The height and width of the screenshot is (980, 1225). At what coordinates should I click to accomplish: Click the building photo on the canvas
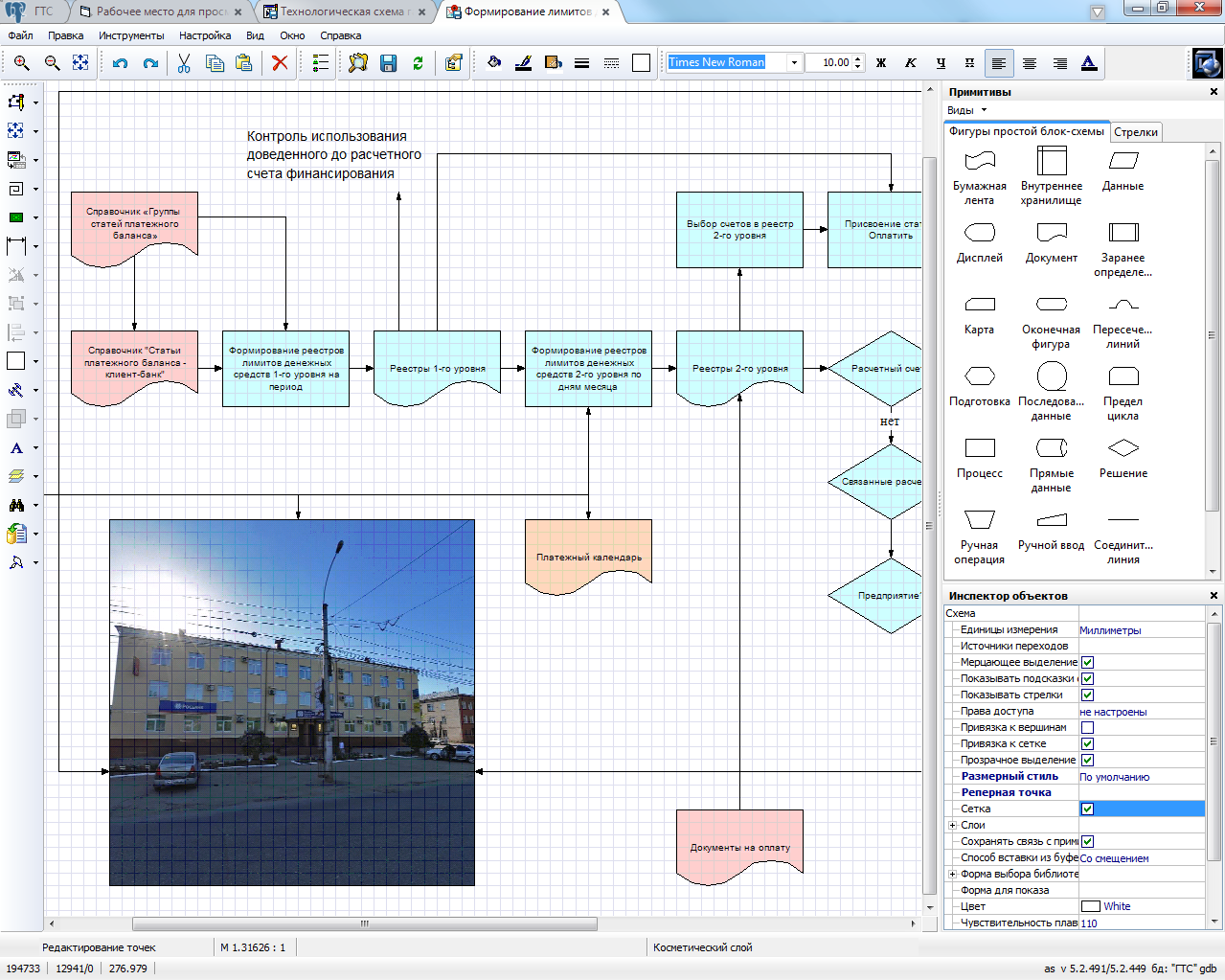point(291,702)
